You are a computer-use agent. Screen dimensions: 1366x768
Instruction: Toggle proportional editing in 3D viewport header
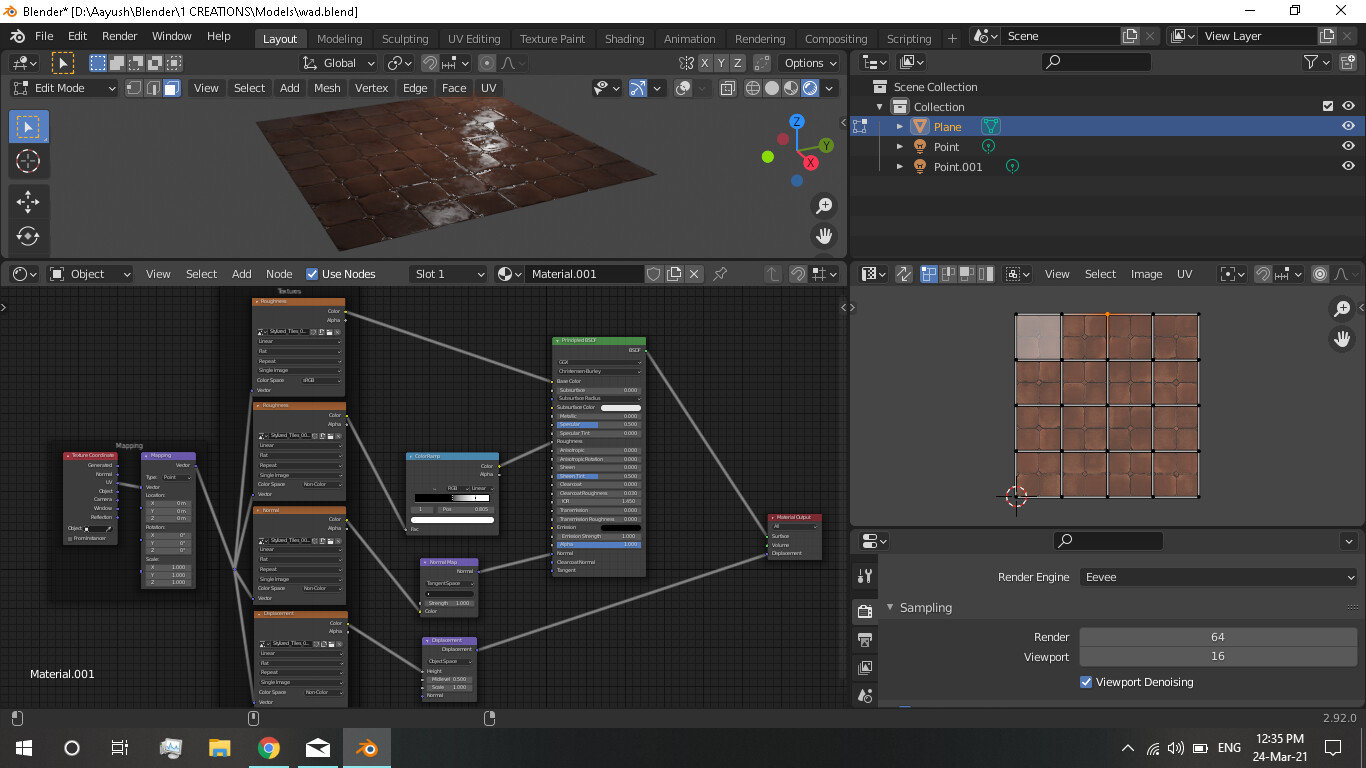point(487,63)
